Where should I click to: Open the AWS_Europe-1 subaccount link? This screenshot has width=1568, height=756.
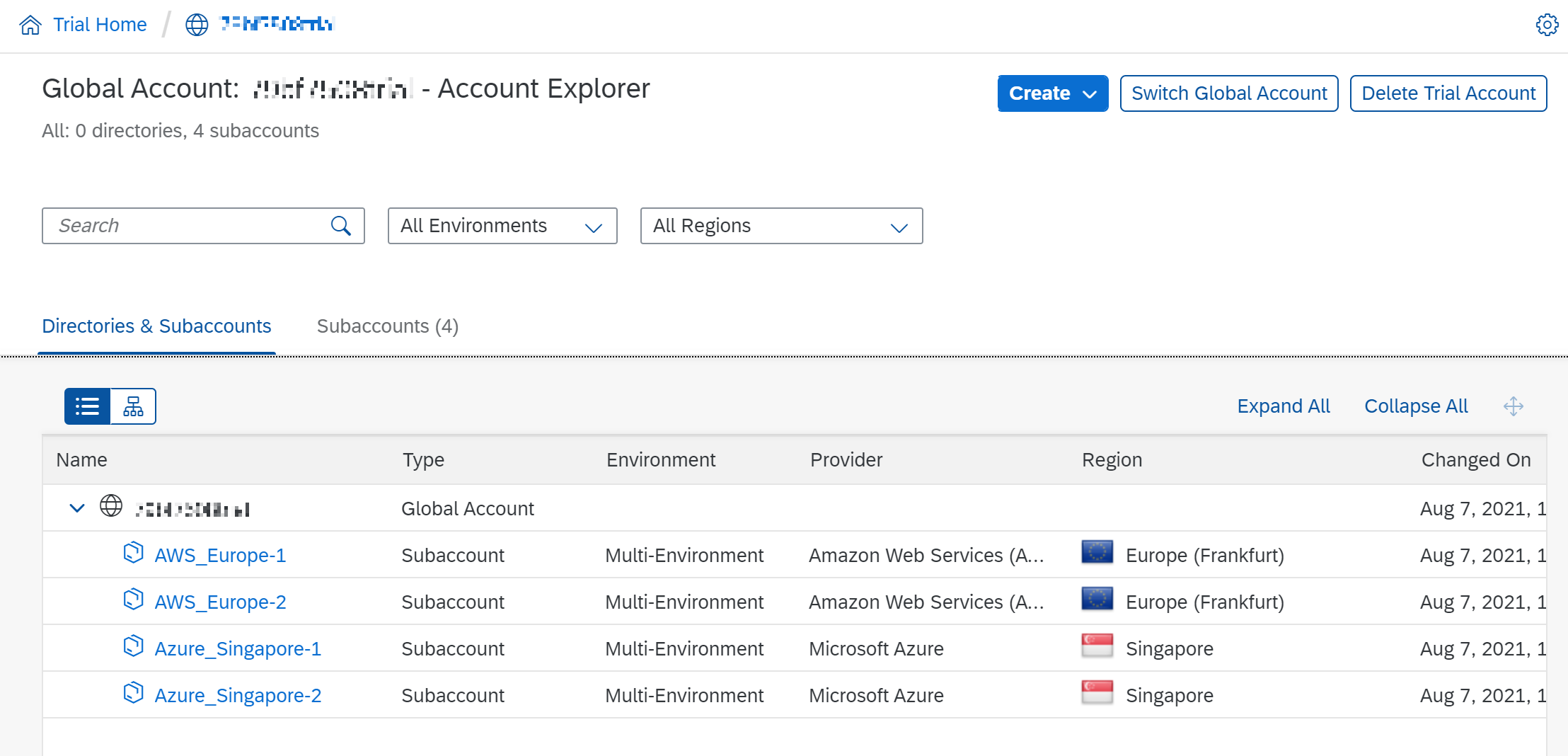click(220, 556)
